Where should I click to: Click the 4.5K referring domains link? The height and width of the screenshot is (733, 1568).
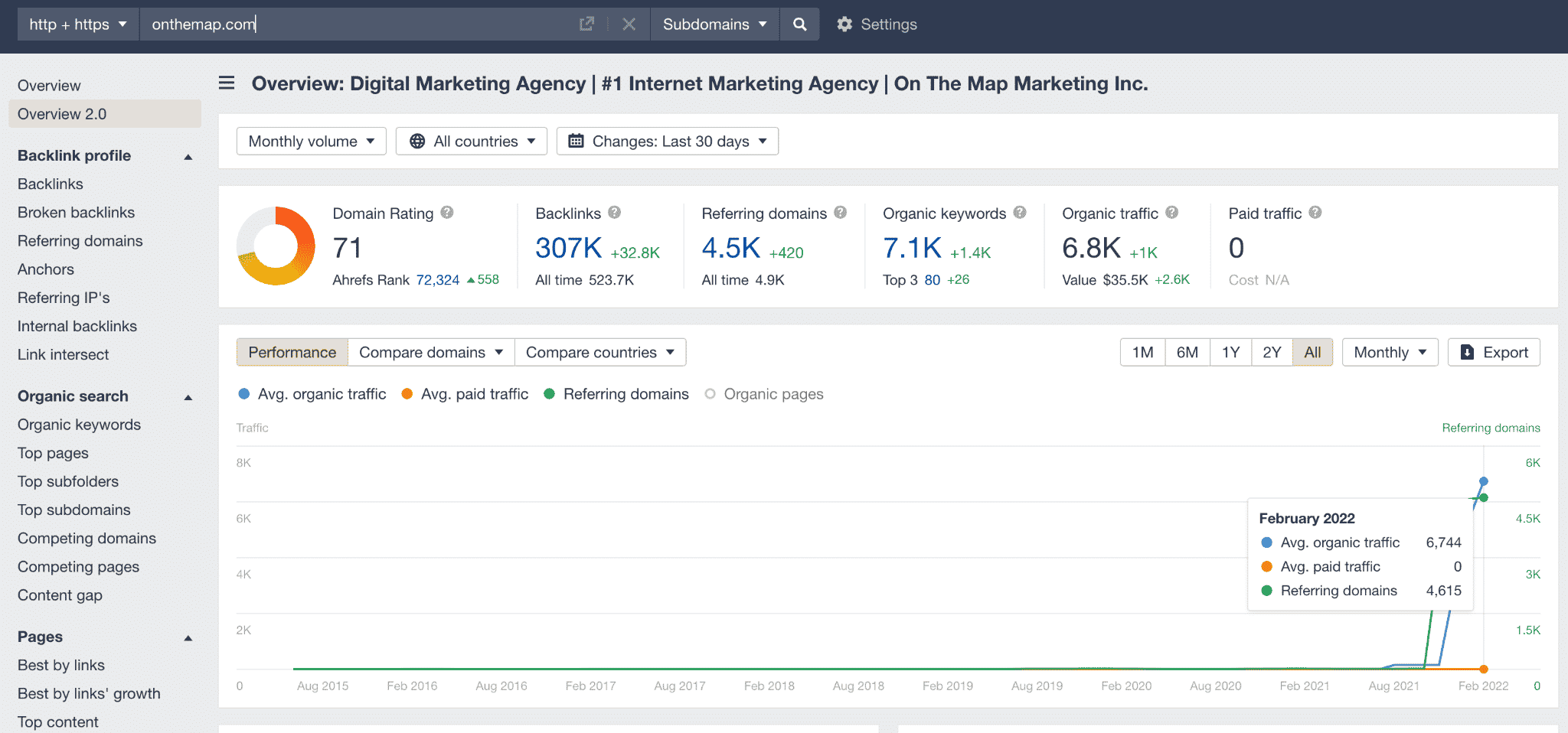point(731,248)
